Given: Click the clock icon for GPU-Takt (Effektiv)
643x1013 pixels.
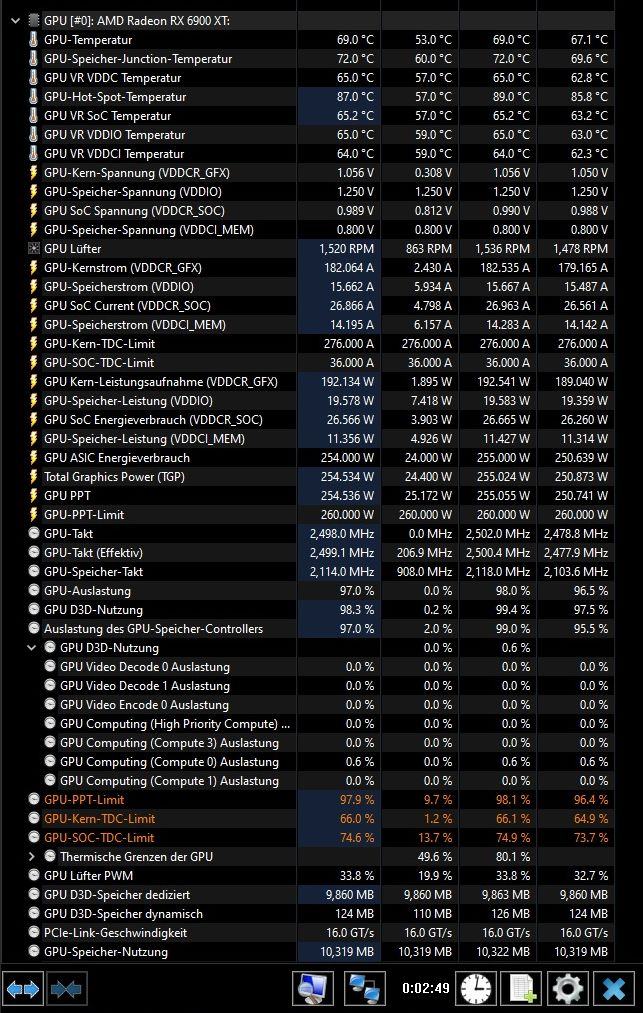Looking at the screenshot, I should (34, 552).
